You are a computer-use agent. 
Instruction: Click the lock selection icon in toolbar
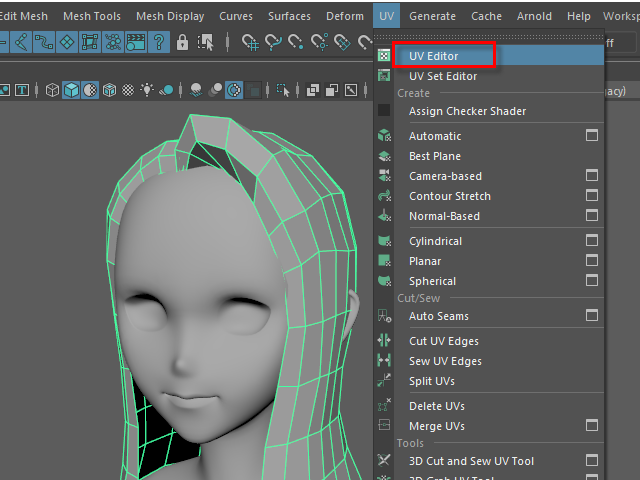tap(182, 42)
